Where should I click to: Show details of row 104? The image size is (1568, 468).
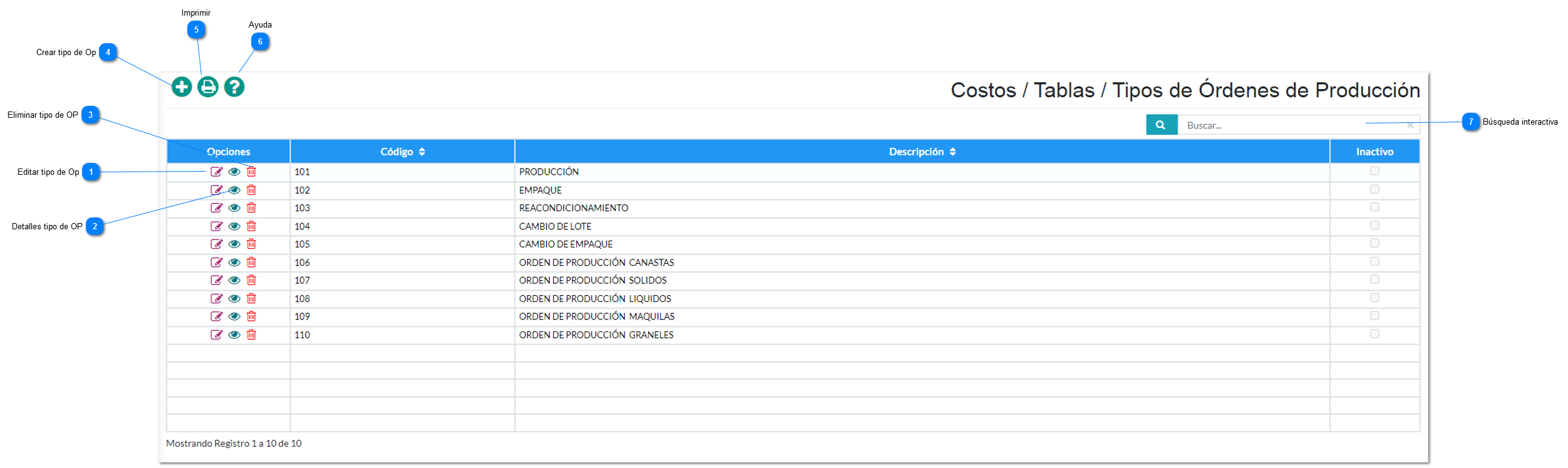pos(234,226)
